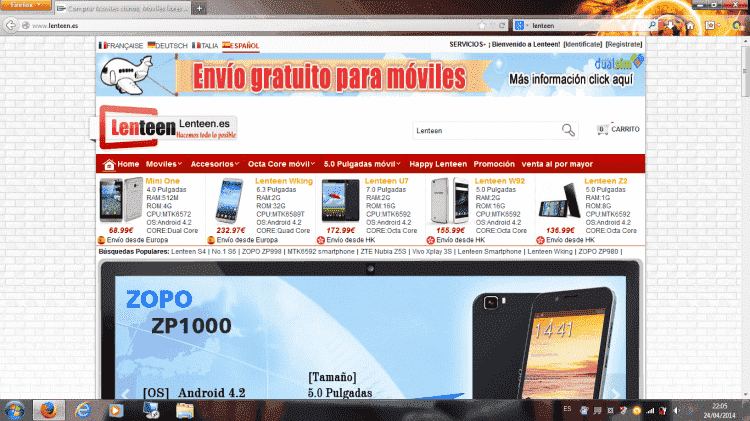
Task: Click the Firefox taskbar icon
Action: [48, 410]
